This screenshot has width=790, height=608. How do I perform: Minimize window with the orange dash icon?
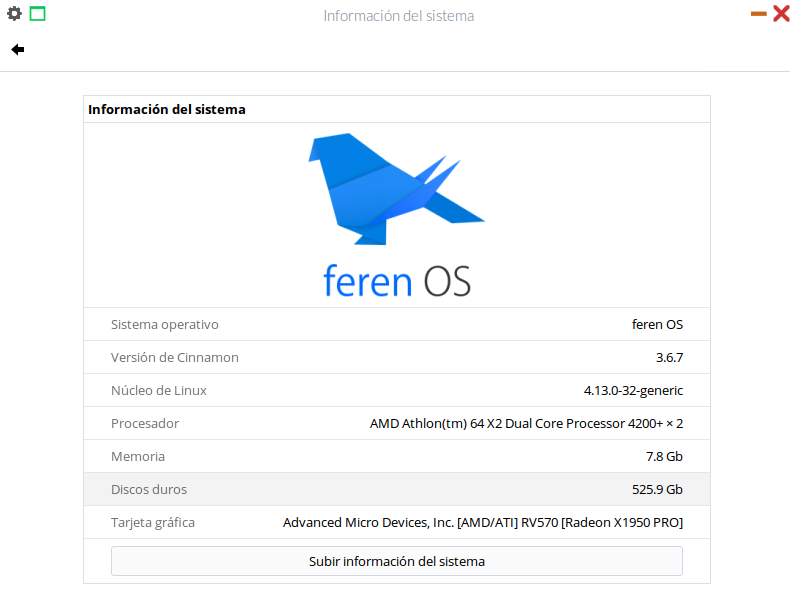click(758, 14)
